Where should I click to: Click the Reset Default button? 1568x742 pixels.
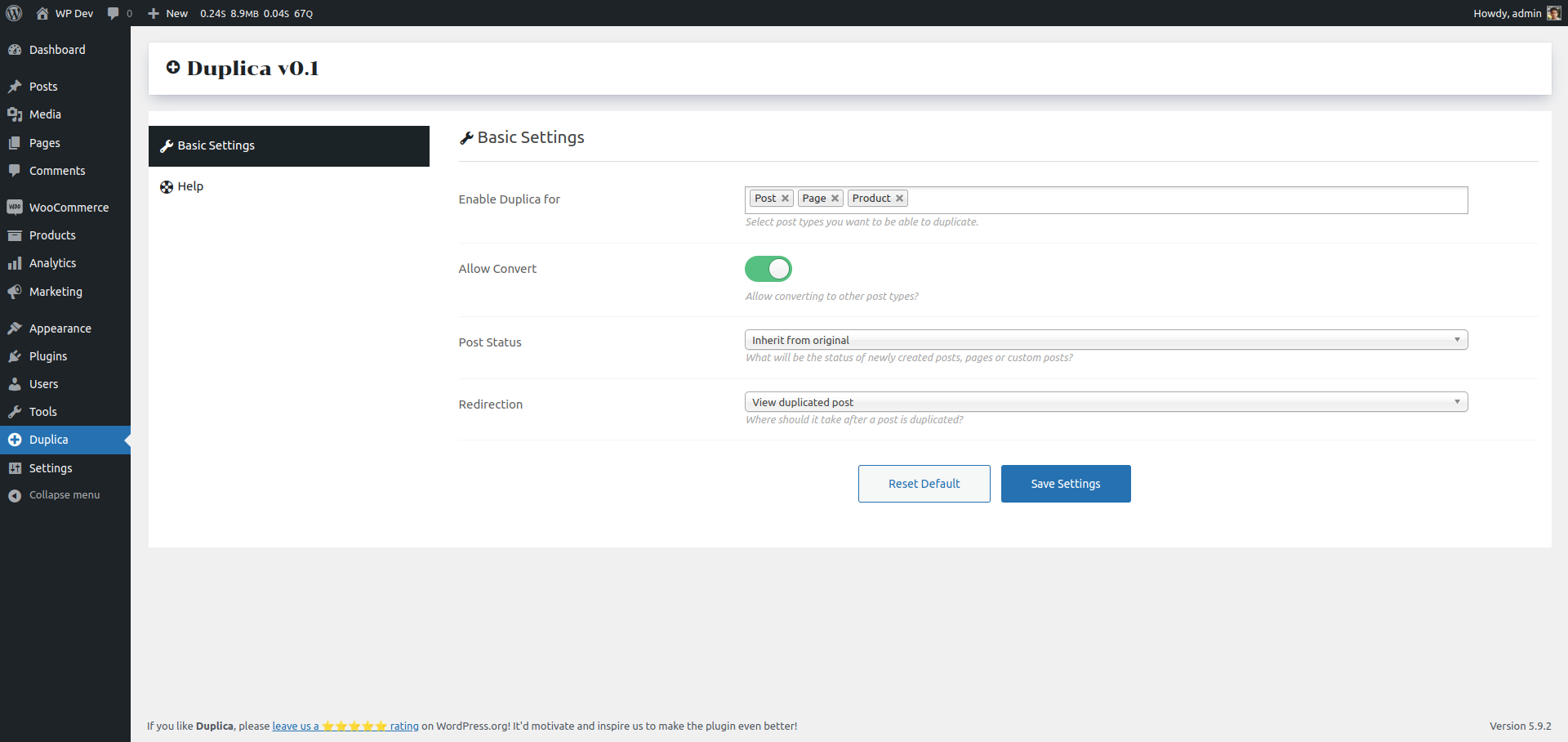[924, 484]
